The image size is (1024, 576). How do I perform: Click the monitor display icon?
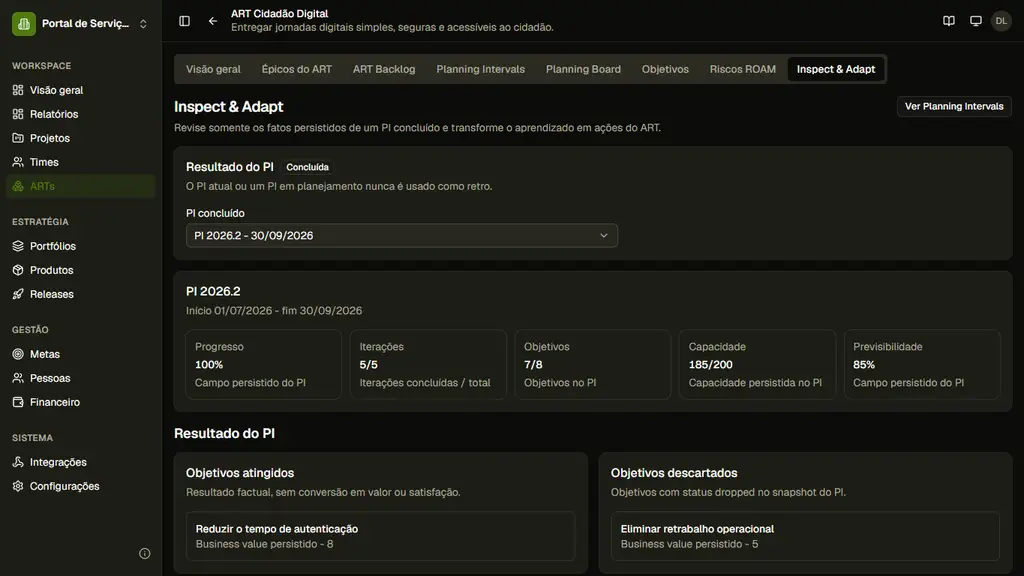point(976,21)
